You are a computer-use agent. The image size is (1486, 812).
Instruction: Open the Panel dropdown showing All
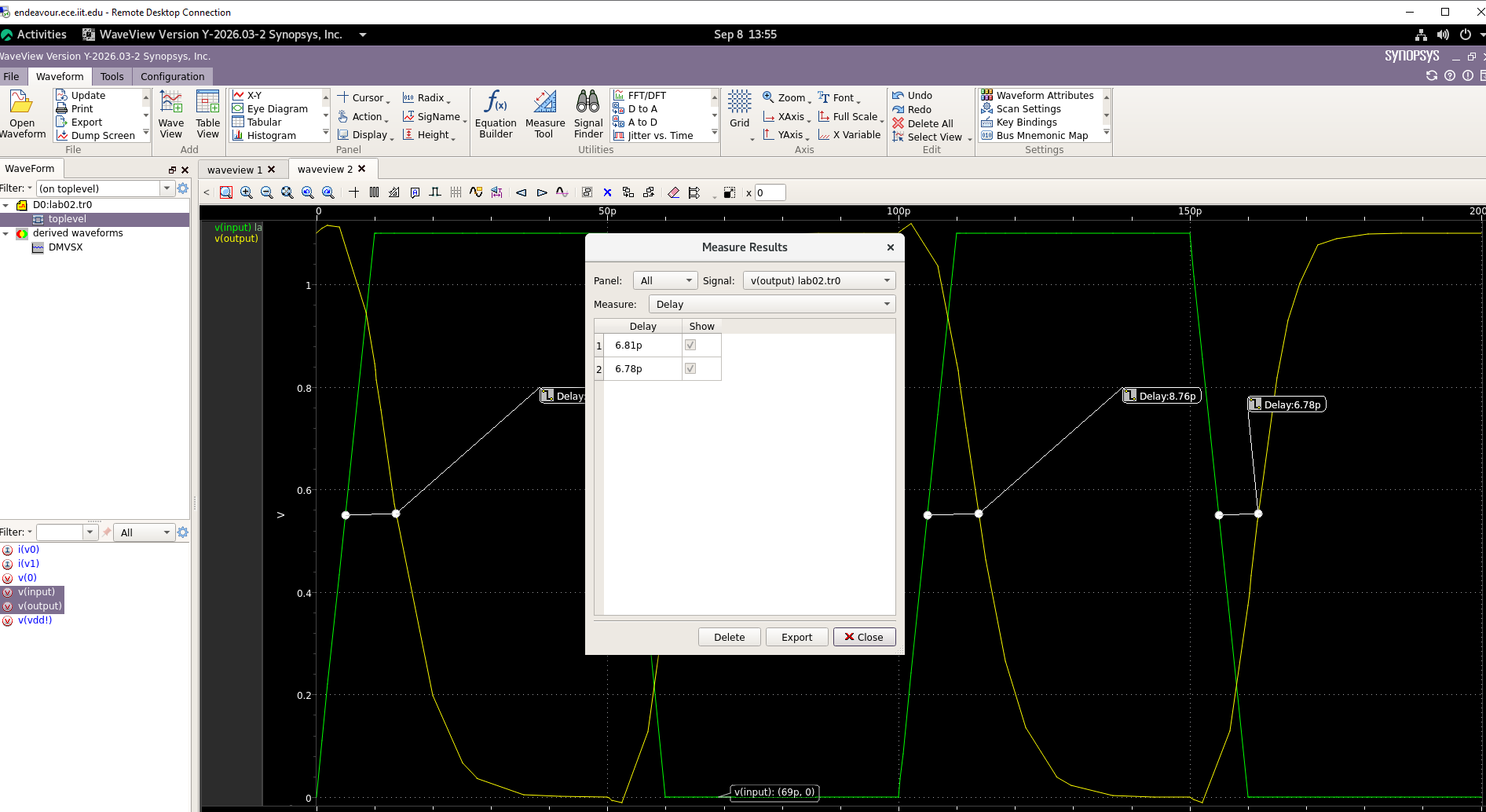[665, 280]
